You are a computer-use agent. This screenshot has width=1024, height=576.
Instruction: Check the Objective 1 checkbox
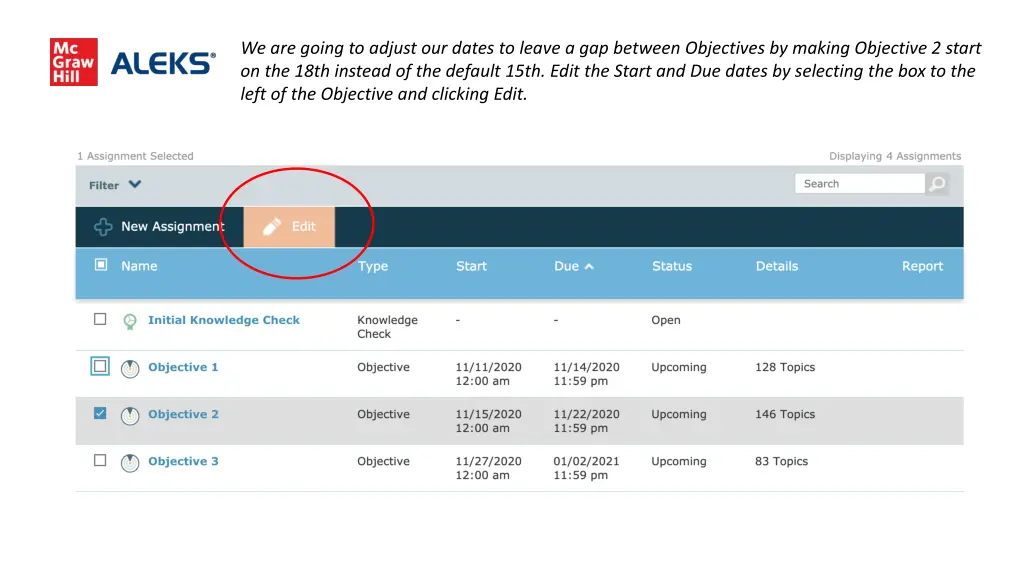click(100, 366)
